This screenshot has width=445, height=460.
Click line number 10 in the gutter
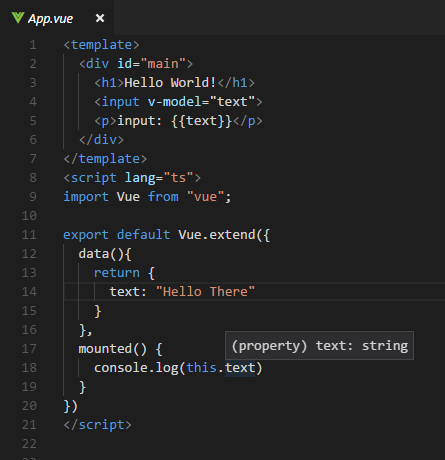[29, 216]
